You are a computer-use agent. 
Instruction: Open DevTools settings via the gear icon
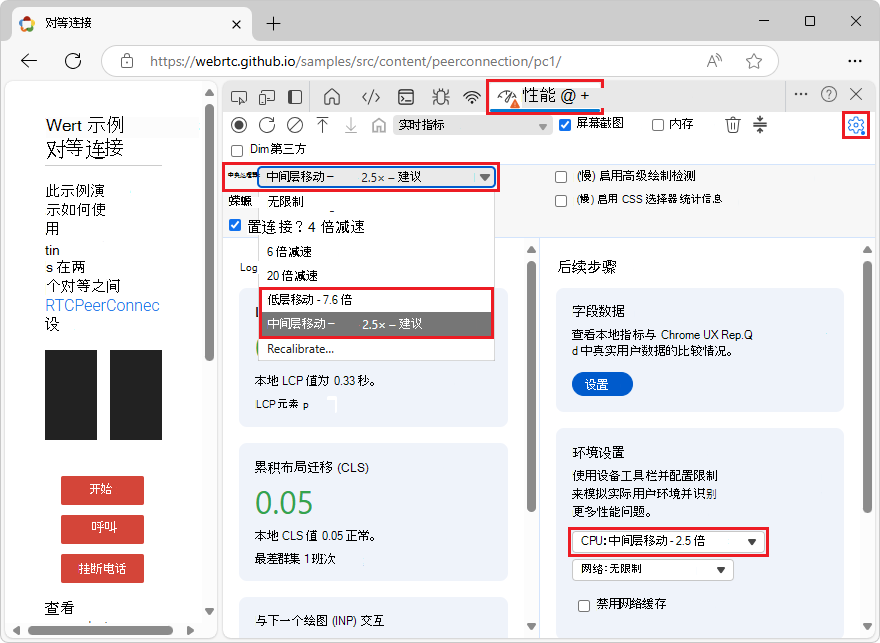tap(854, 125)
